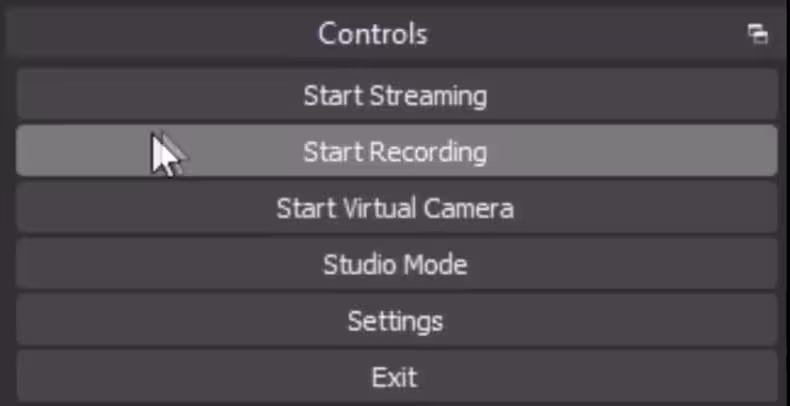Go live with Start Streaming button
Image resolution: width=790 pixels, height=406 pixels.
tap(396, 96)
